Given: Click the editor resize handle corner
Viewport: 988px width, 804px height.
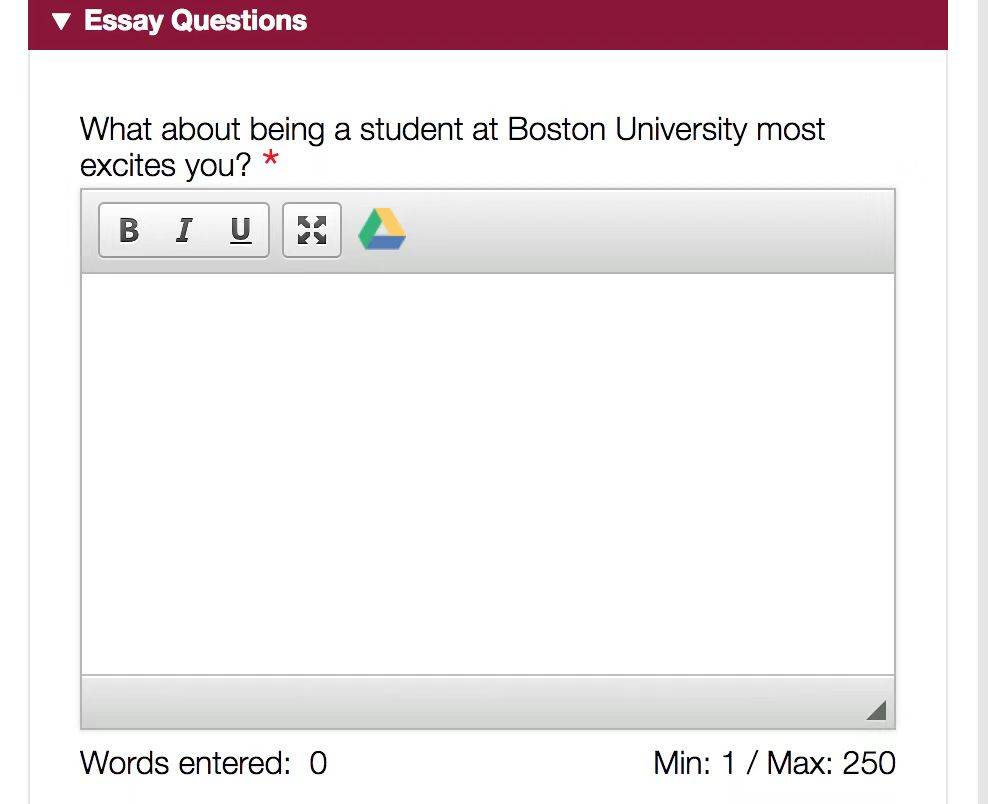Looking at the screenshot, I should (x=876, y=710).
